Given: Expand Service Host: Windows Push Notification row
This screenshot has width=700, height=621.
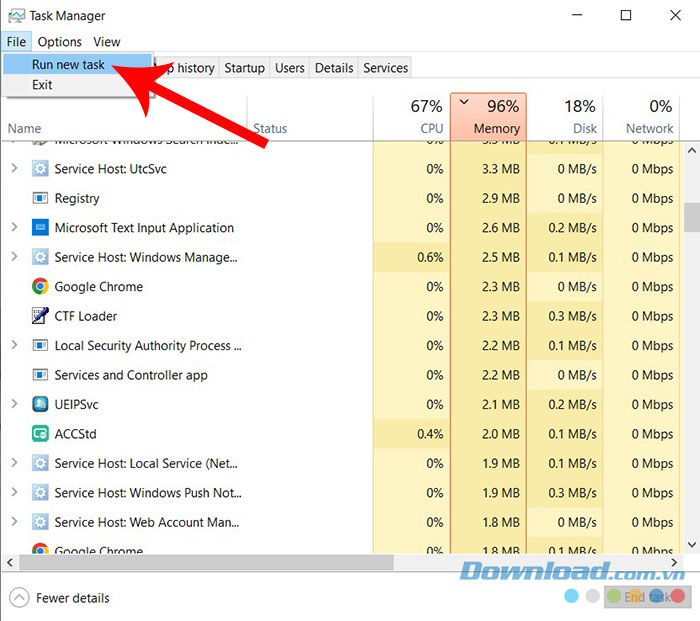Looking at the screenshot, I should pos(14,493).
